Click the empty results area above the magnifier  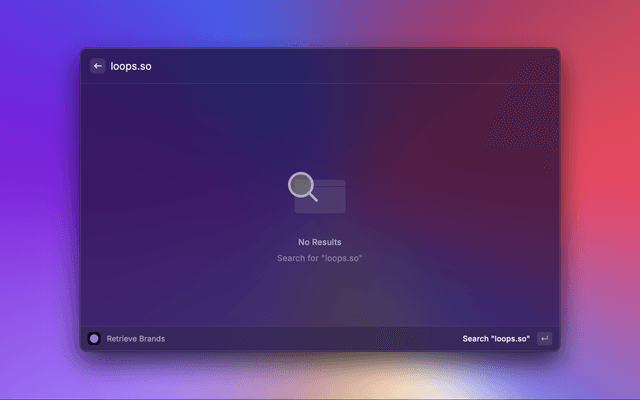click(x=319, y=125)
